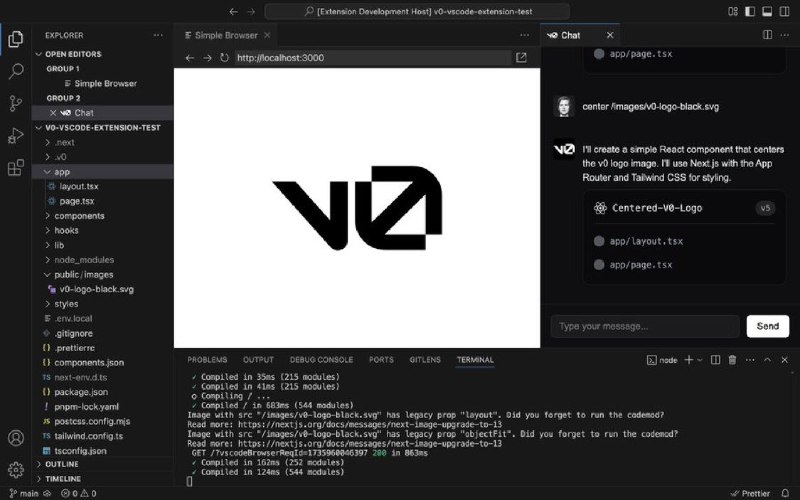
Task: Switch to the DEBUG CONSOLE tab
Action: (x=321, y=360)
